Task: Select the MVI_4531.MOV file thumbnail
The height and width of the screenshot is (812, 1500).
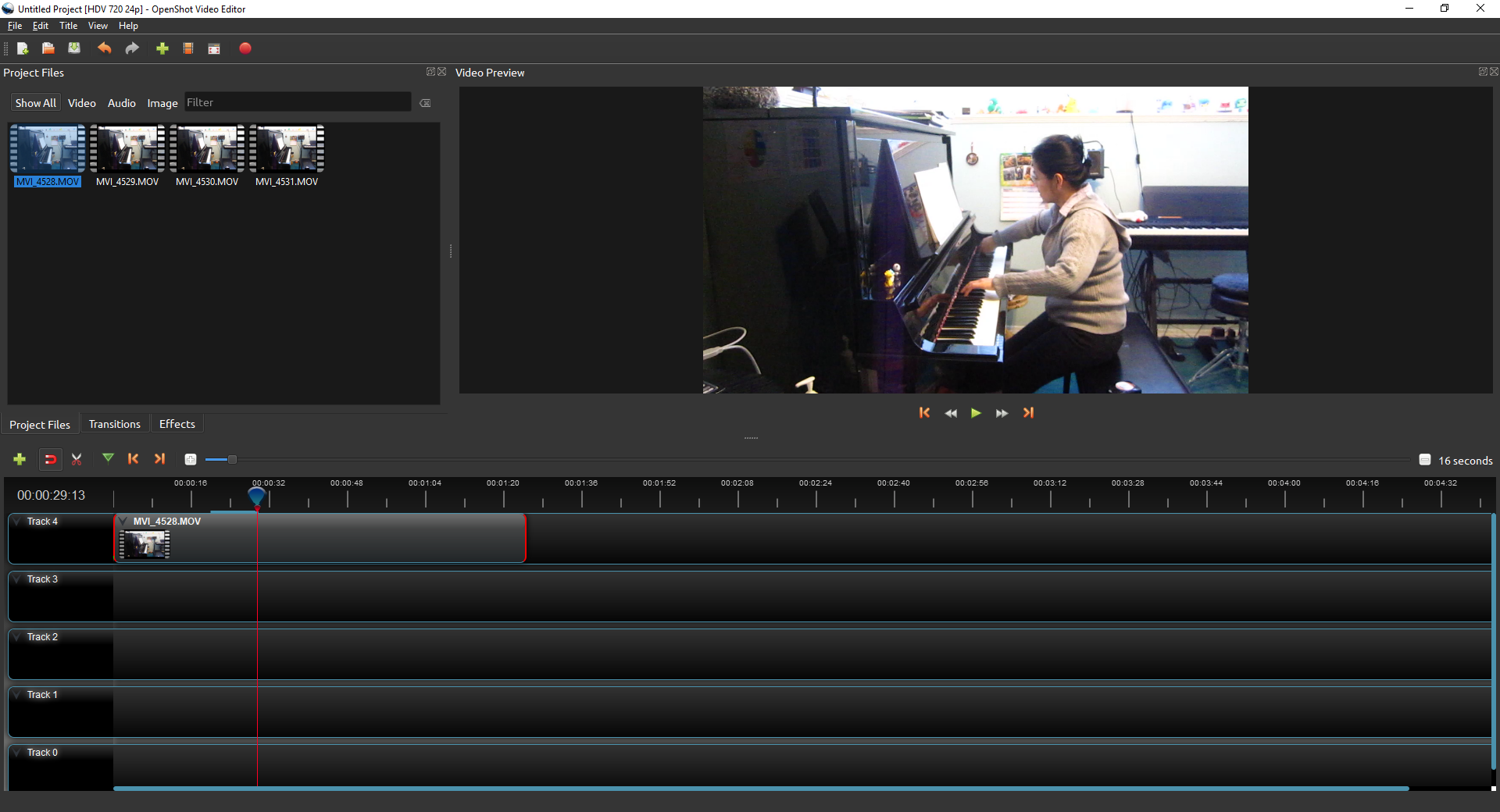Action: click(287, 156)
